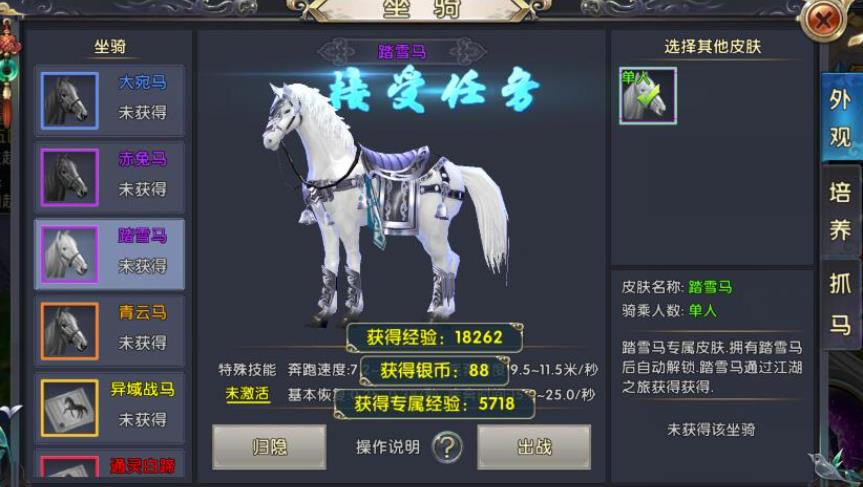Switch to the 培养 side tab
Viewport: 863px width, 487px height.
[x=840, y=211]
